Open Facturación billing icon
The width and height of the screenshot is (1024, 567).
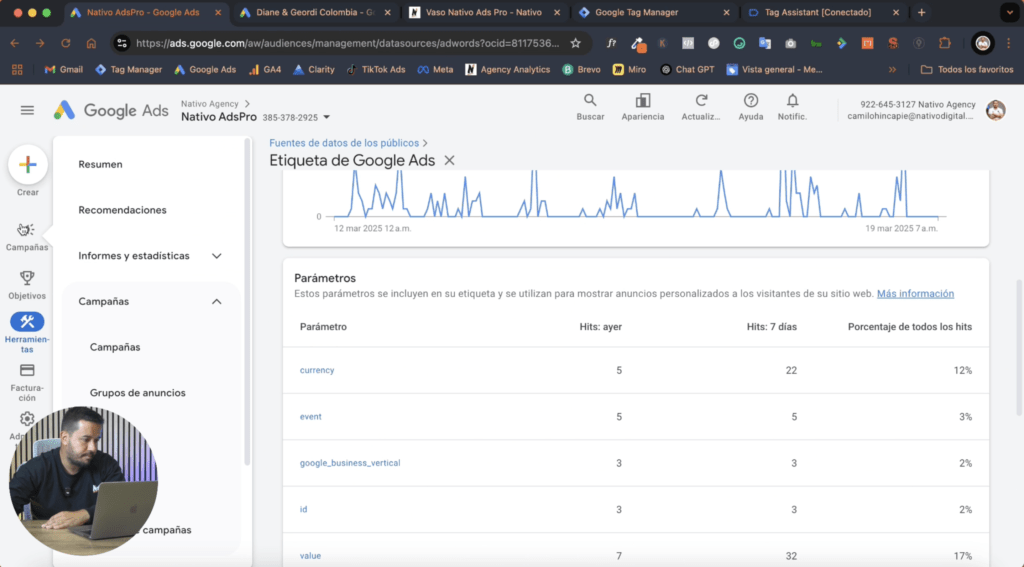27,370
